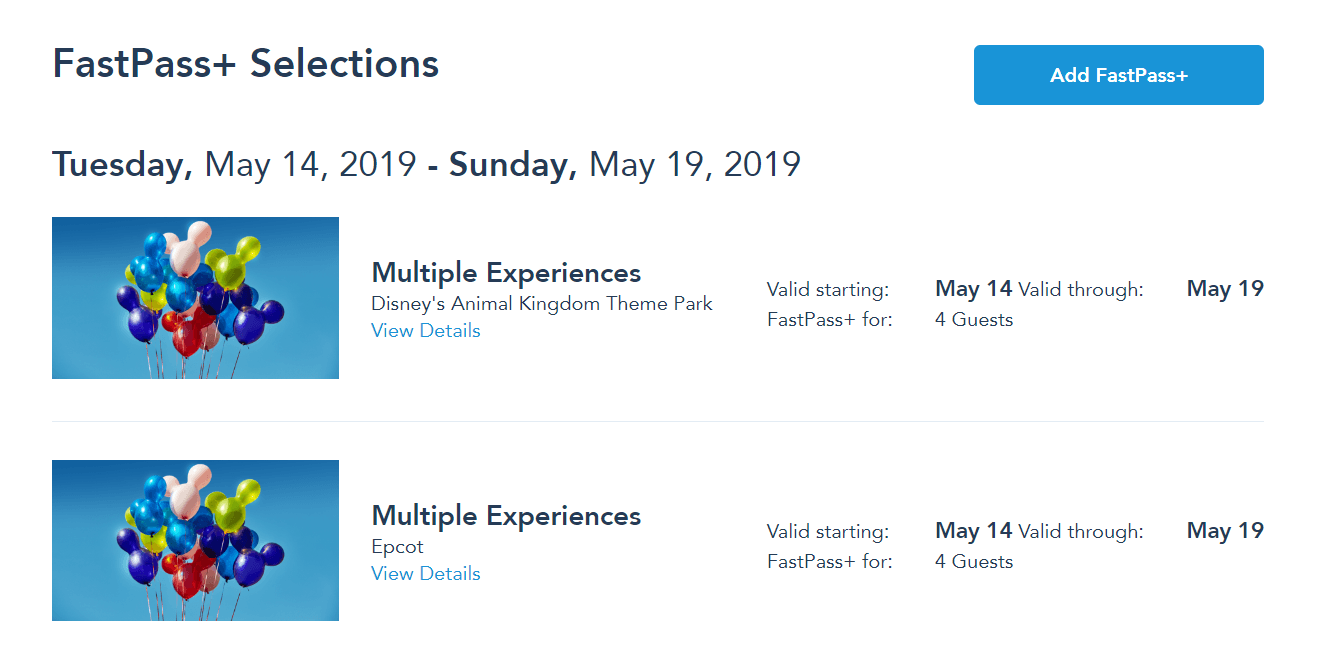Select Multiple Experiences title above Animal Kingdom
This screenshot has width=1336, height=660.
pos(506,273)
